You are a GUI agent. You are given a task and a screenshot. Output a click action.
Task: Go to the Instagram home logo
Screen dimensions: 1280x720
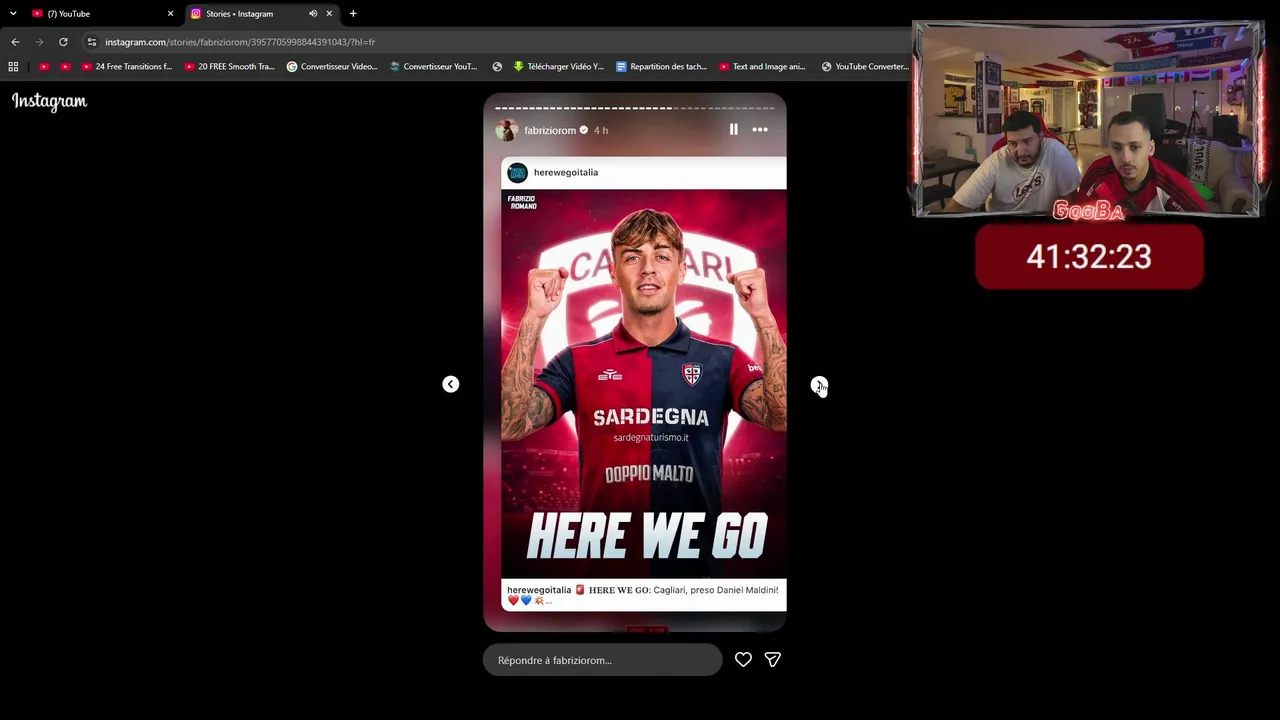[x=49, y=101]
